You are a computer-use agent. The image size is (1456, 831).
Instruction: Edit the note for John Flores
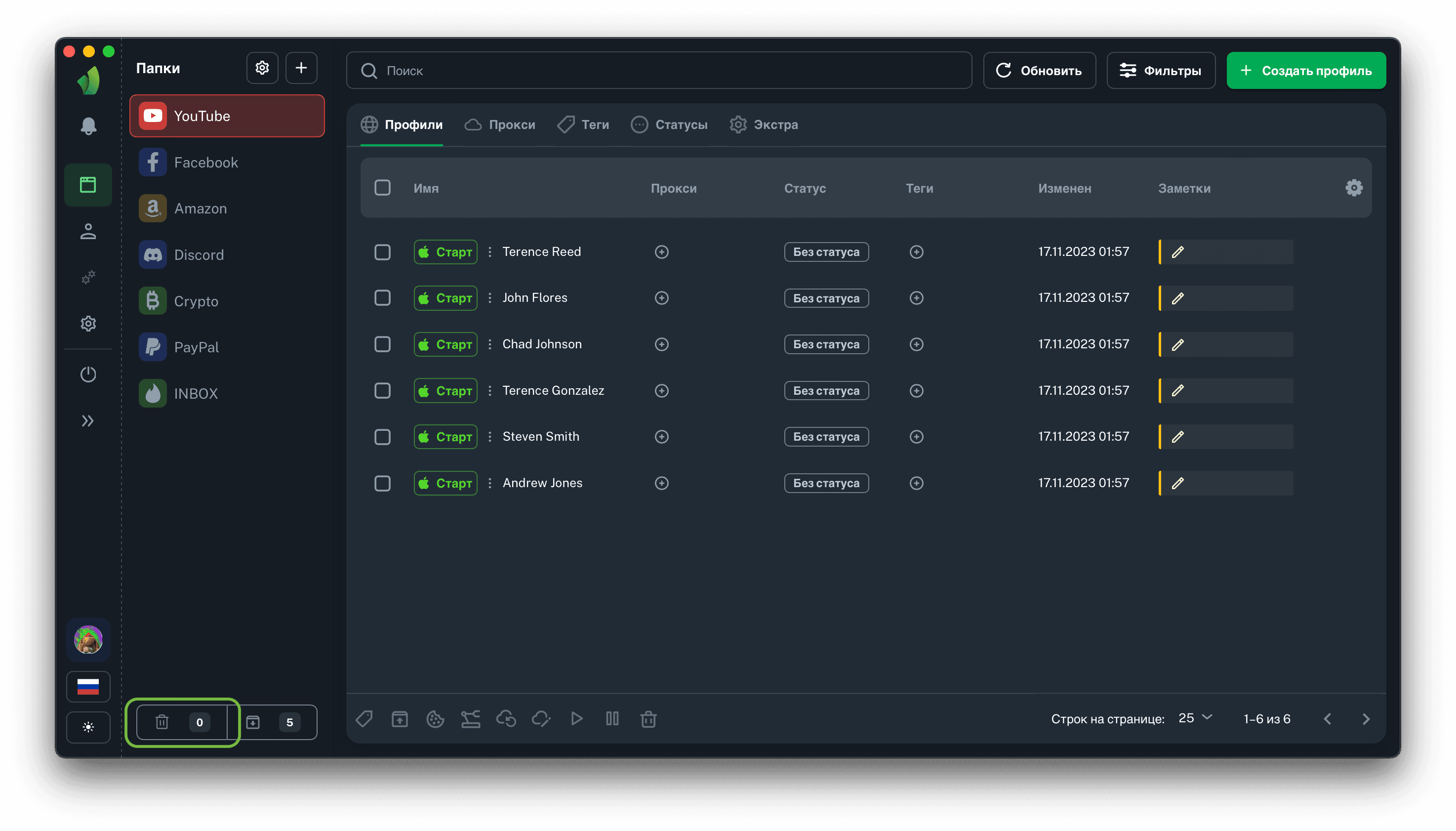(1178, 298)
